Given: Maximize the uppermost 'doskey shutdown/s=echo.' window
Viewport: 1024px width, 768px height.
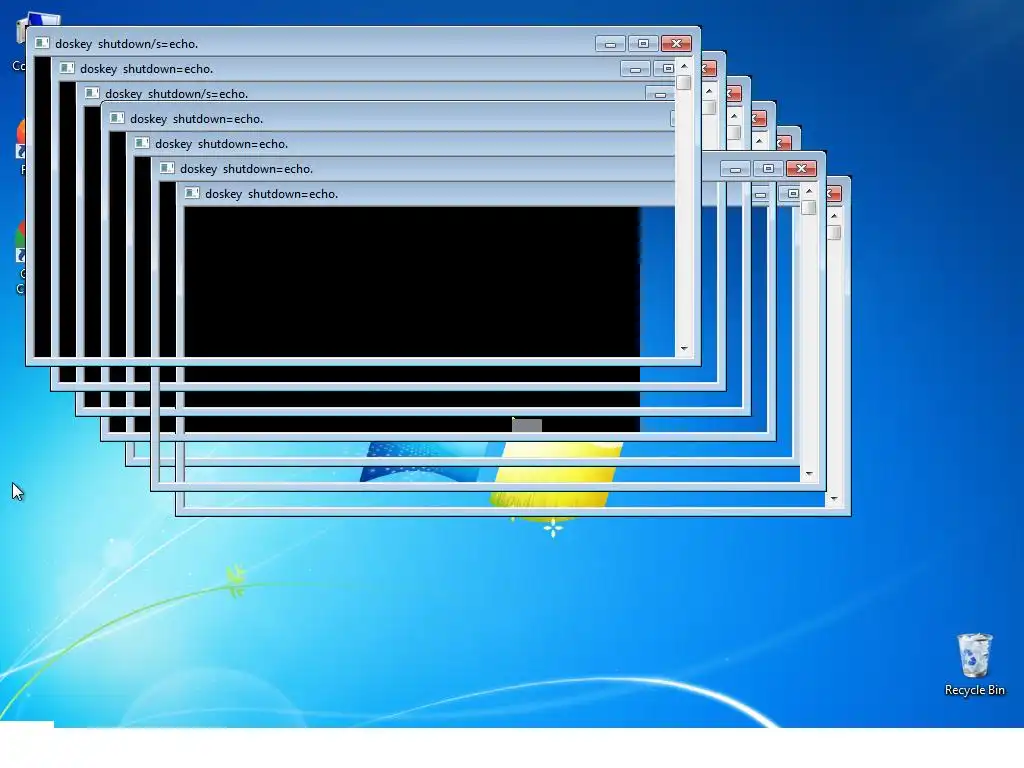Looking at the screenshot, I should coord(643,44).
